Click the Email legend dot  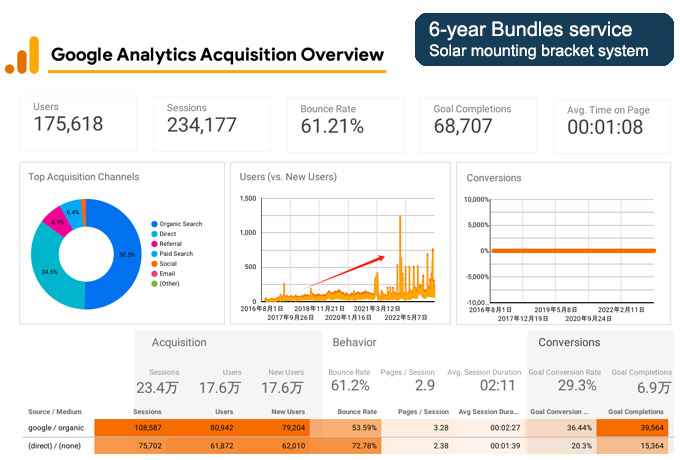point(154,274)
